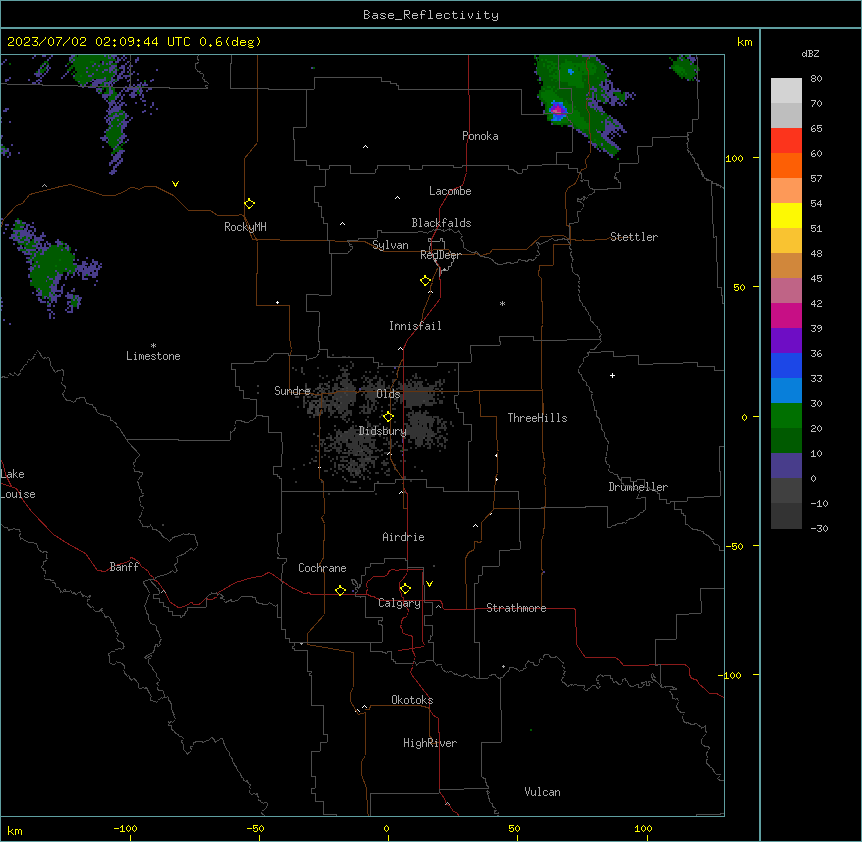Click the Didsbury town label
The image size is (862, 842).
pos(383,431)
